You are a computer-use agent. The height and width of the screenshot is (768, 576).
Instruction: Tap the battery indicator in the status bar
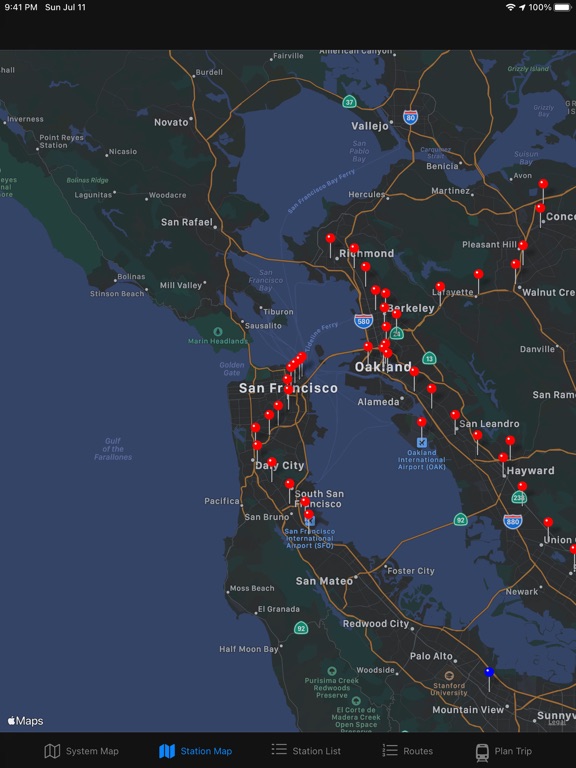563,7
